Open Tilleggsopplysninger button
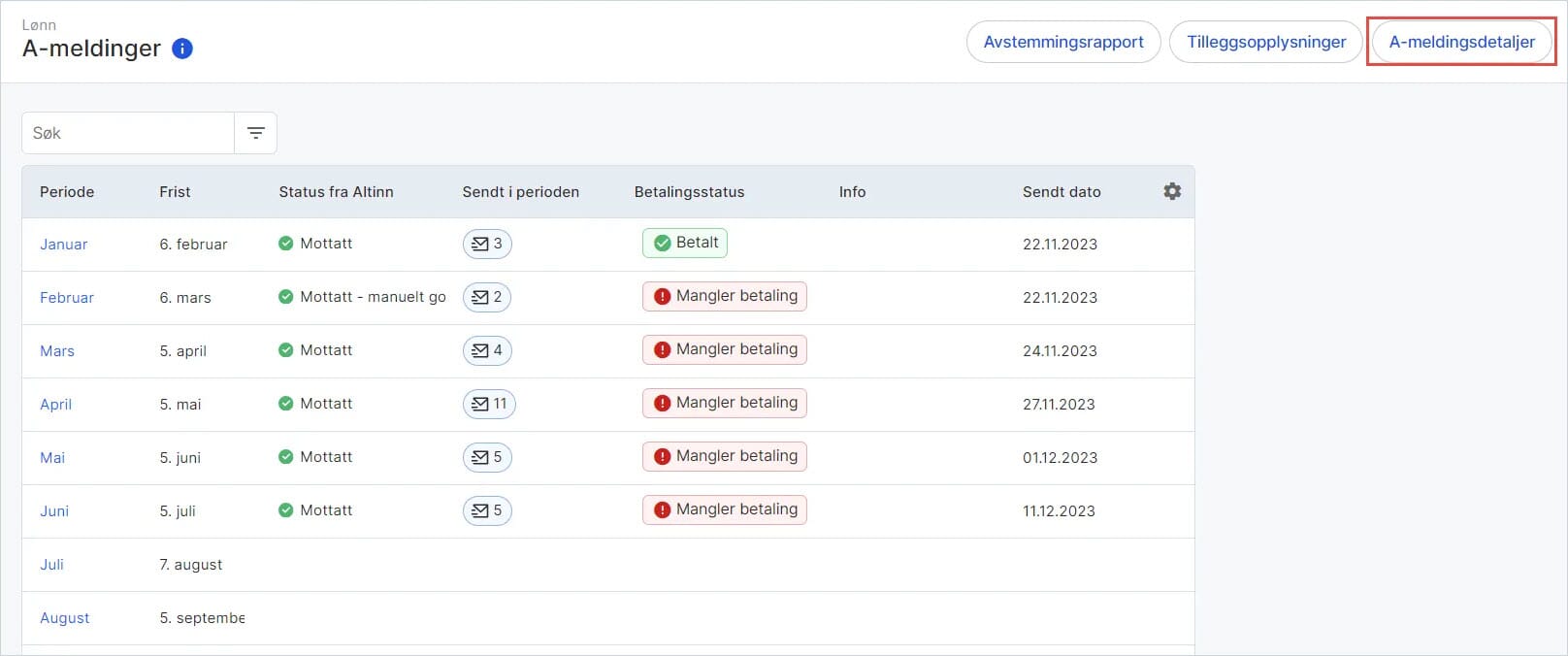The image size is (1568, 656). click(x=1266, y=42)
